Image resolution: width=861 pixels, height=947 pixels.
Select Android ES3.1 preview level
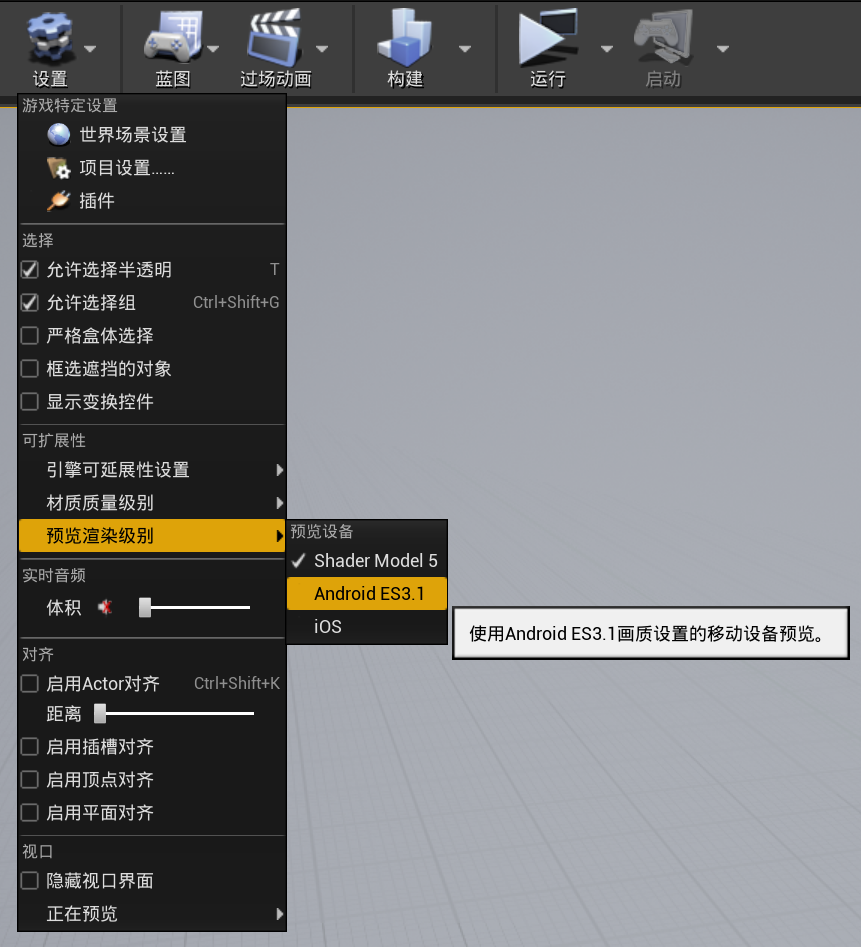[366, 593]
